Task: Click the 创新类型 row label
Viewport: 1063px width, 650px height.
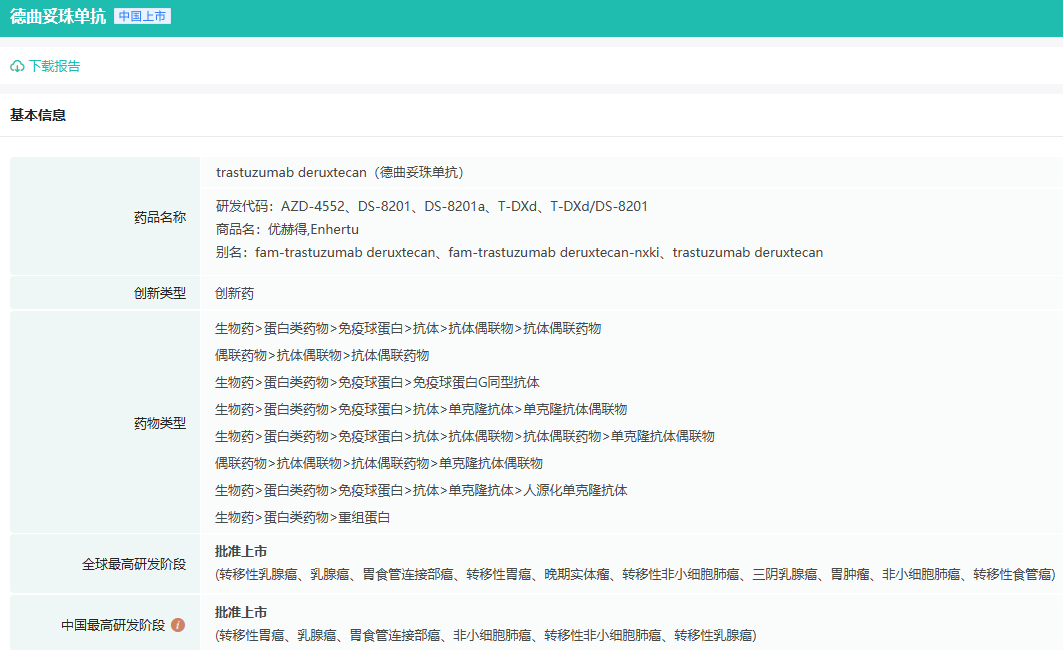Action: [x=160, y=293]
